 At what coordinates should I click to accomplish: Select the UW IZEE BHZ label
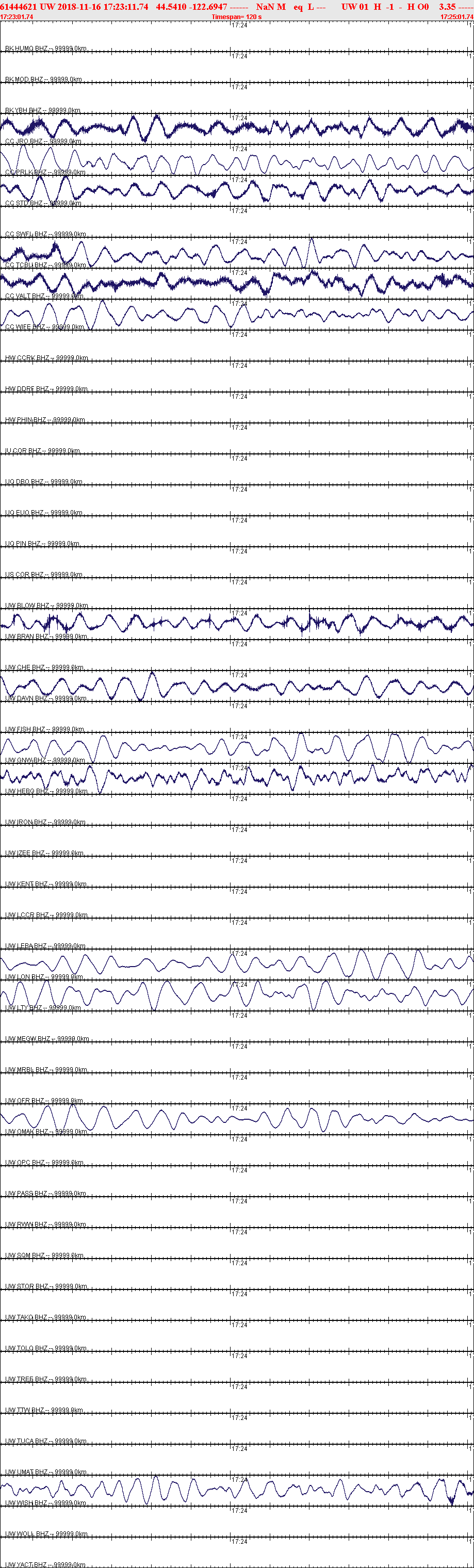click(x=44, y=854)
